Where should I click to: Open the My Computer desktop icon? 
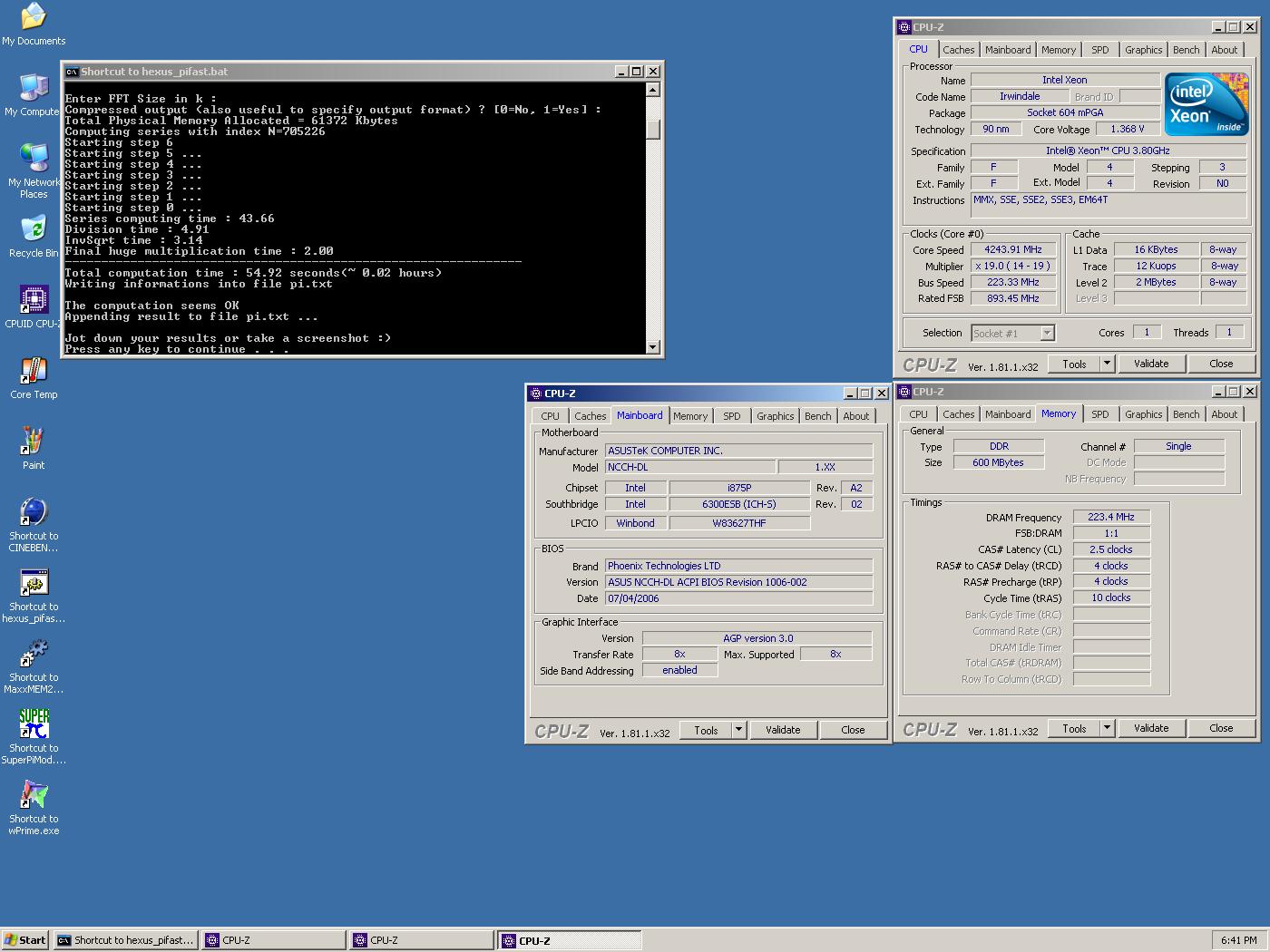pyautogui.click(x=32, y=94)
